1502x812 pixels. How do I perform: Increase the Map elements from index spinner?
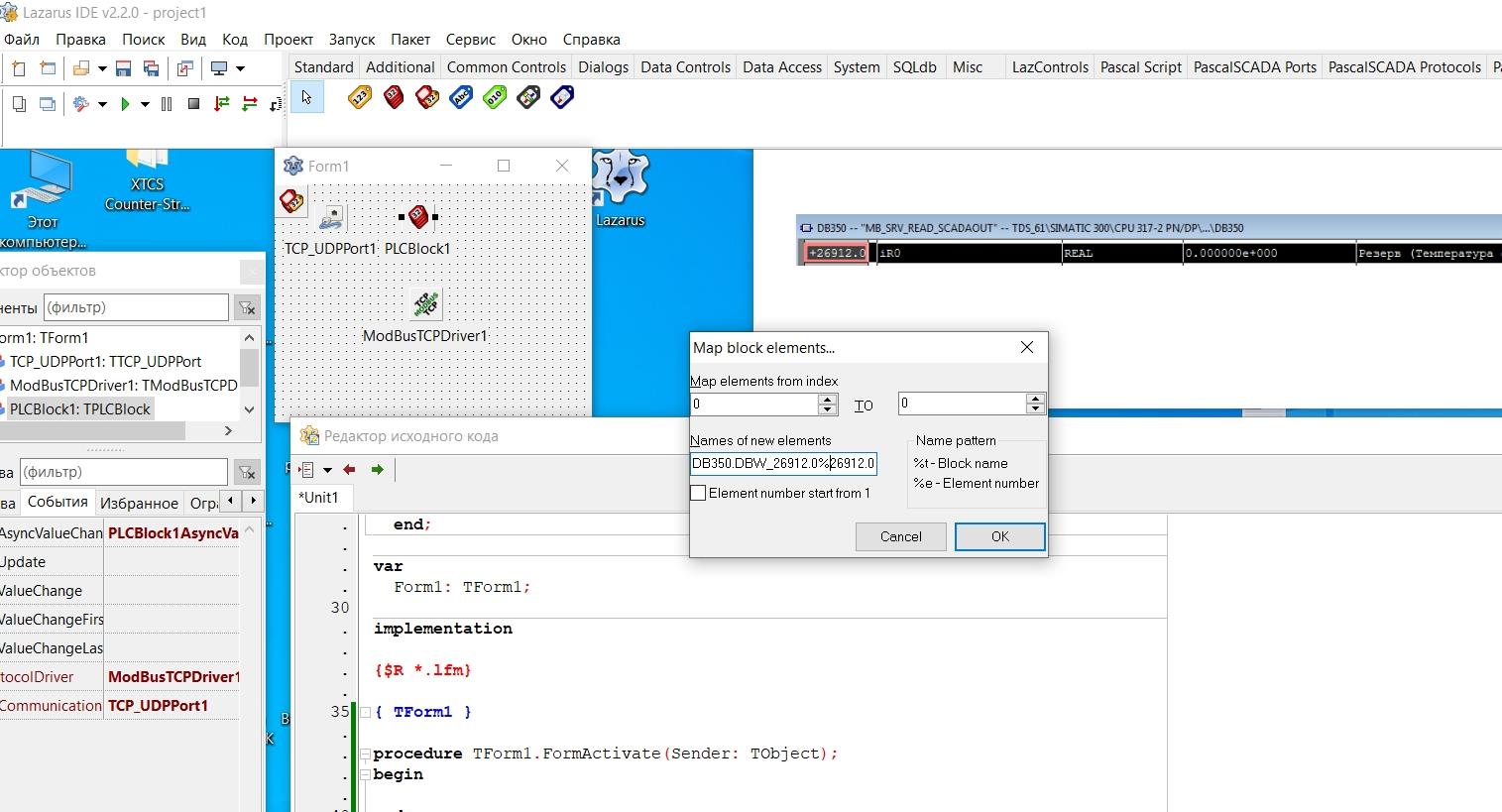coord(828,399)
